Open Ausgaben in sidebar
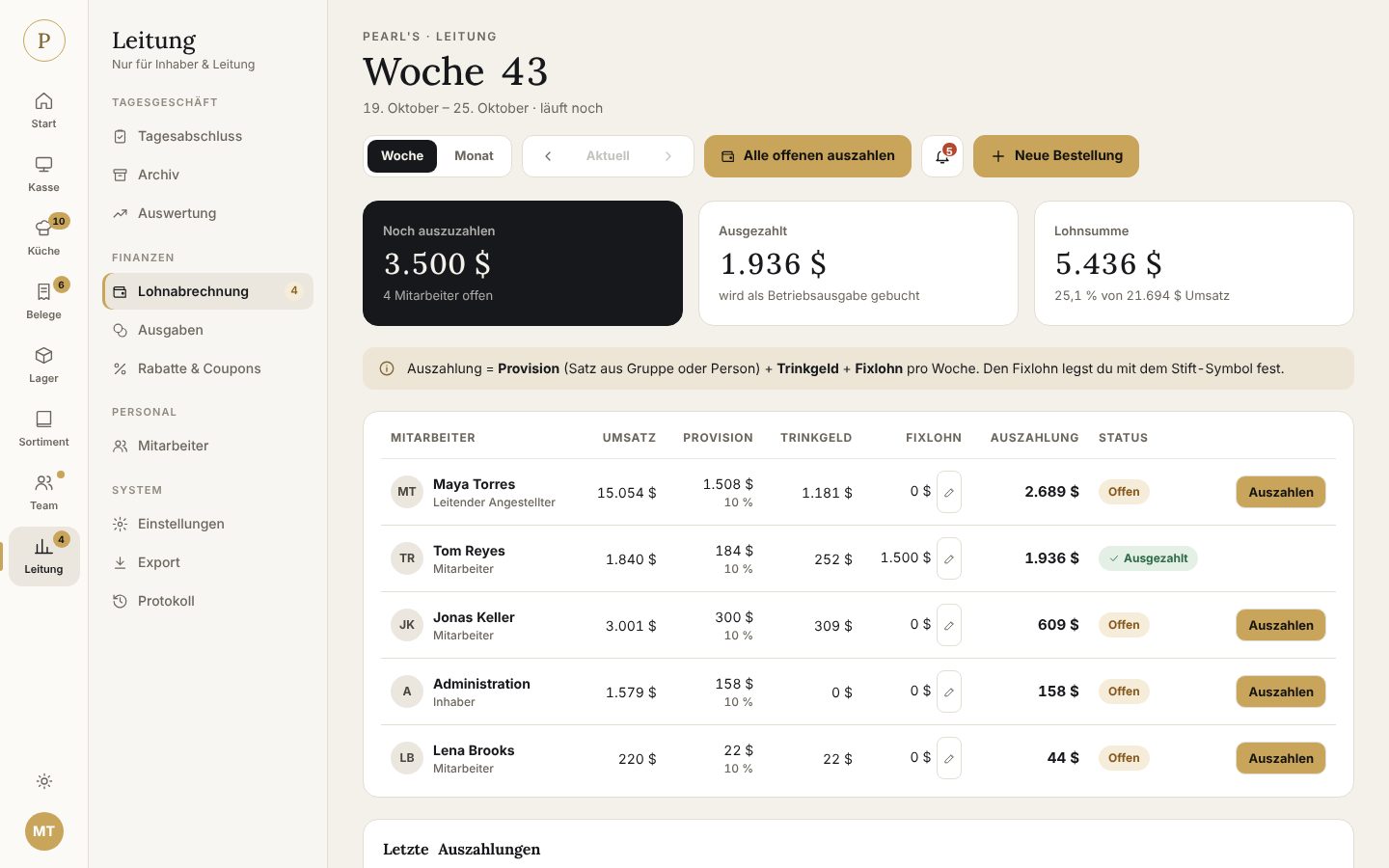 tap(207, 330)
